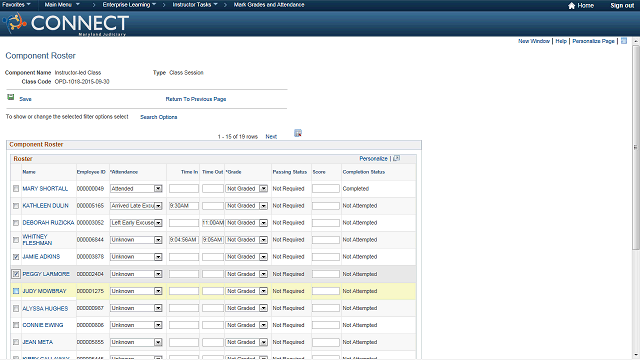The height and width of the screenshot is (360, 640).
Task: Click the Help link
Action: (561, 41)
